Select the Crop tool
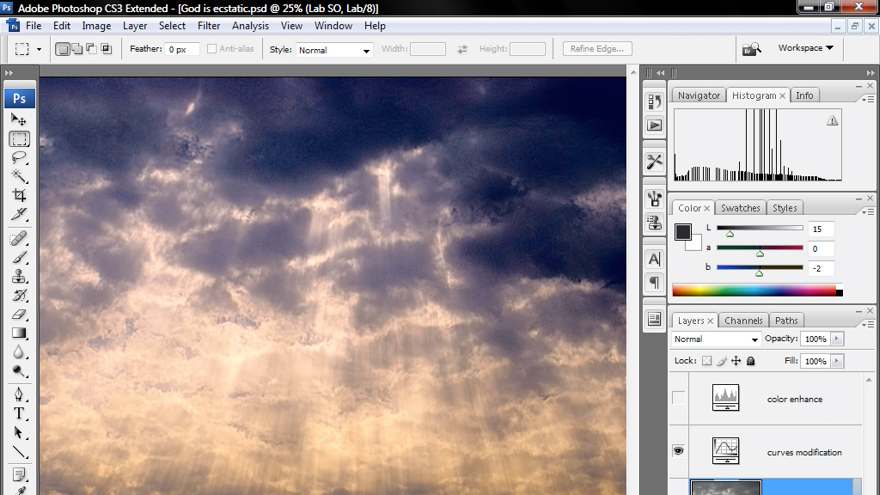 (x=19, y=195)
